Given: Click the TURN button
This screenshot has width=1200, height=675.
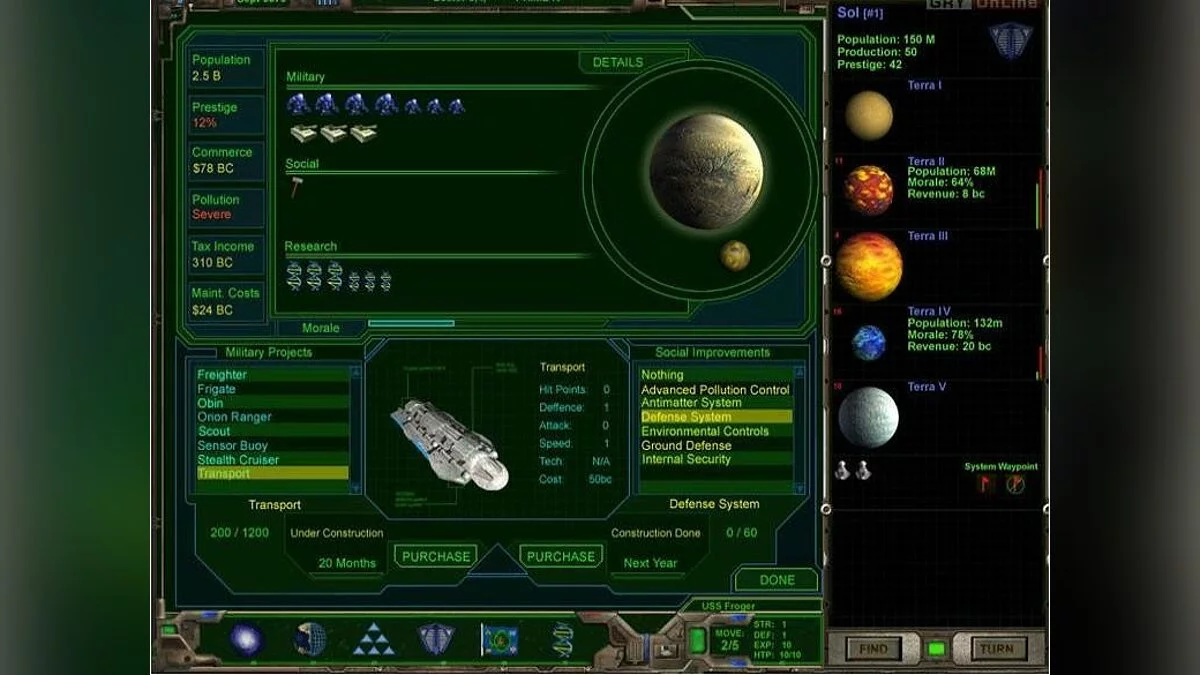Looking at the screenshot, I should click(997, 649).
